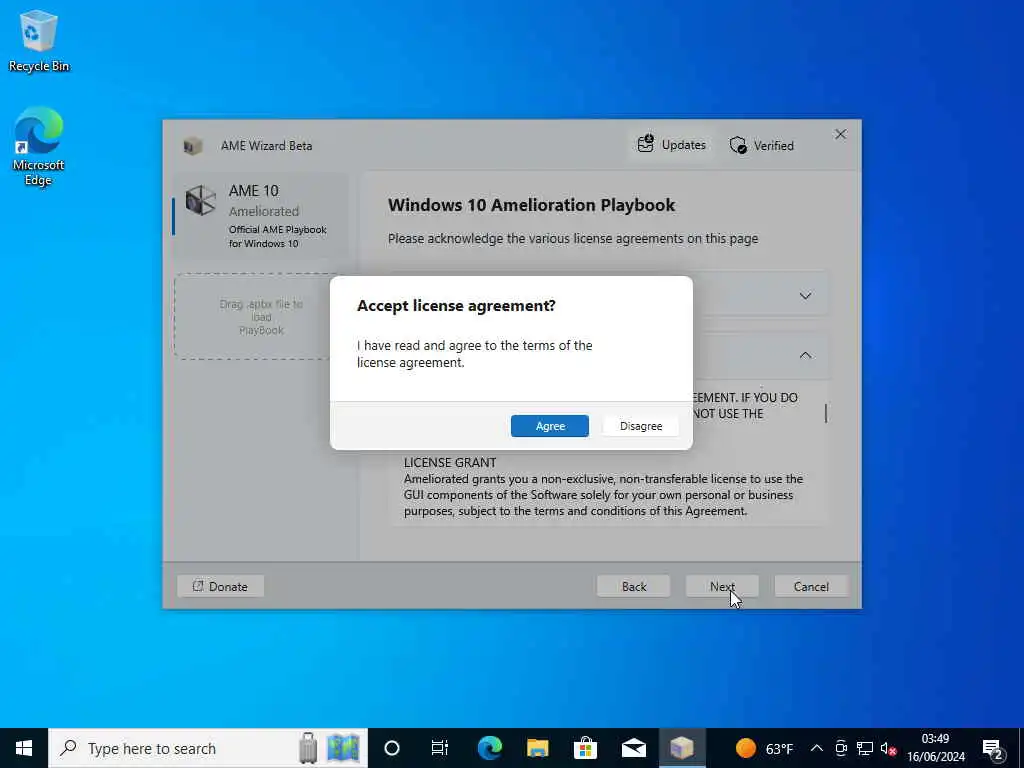1024x768 pixels.
Task: Close the AME Wizard window
Action: pos(840,135)
